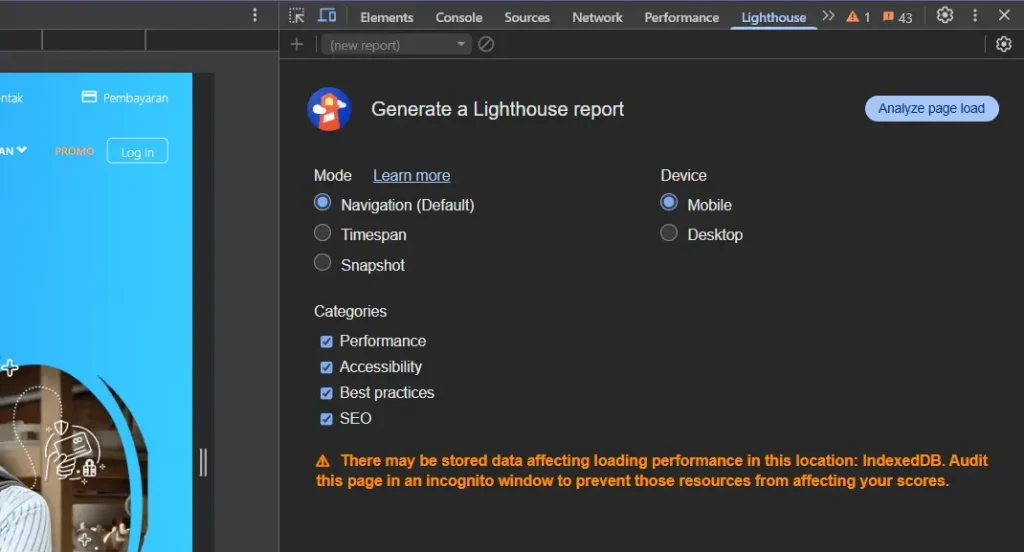
Task: Open the warnings indicator showing 1
Action: click(x=858, y=17)
